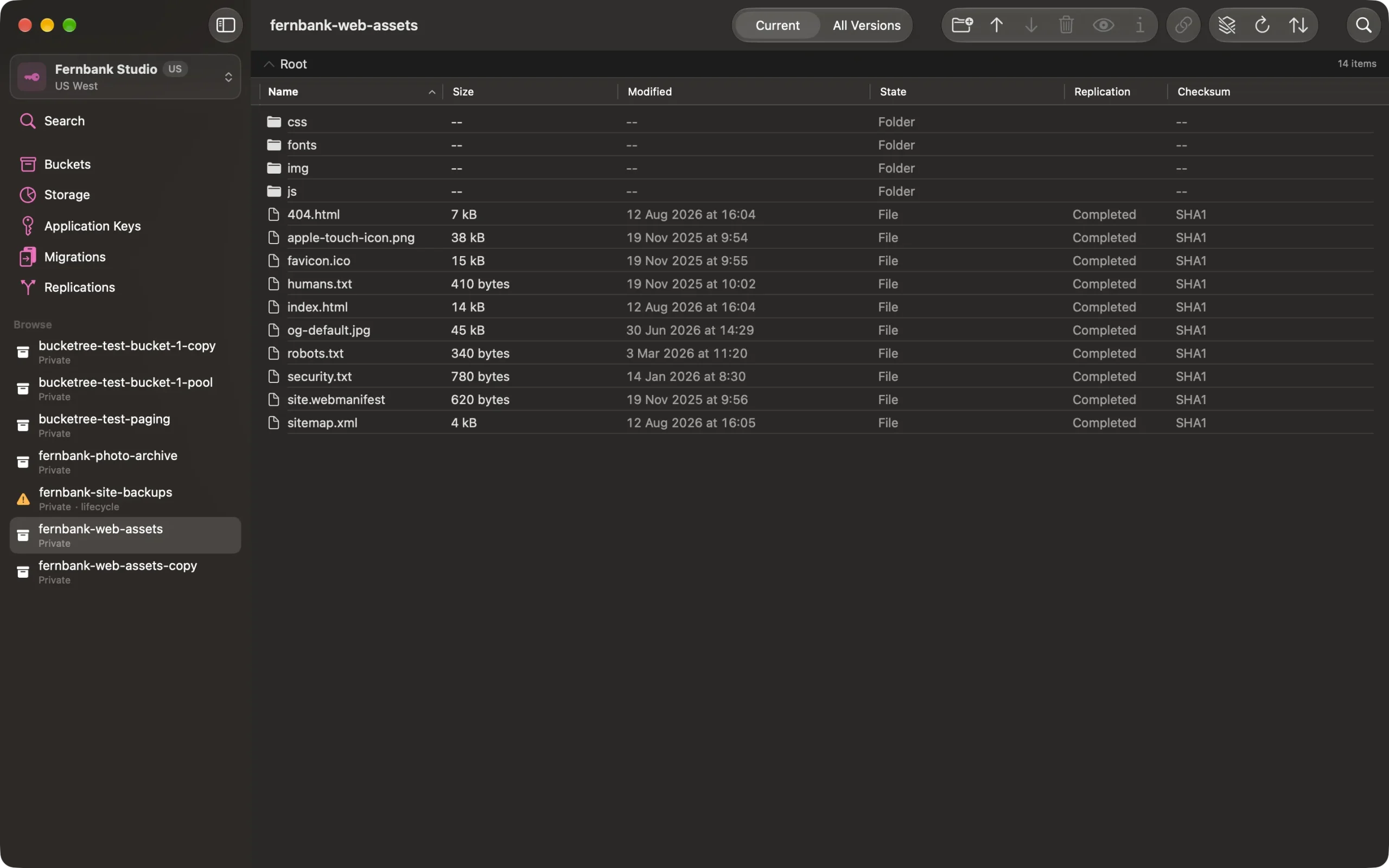Open Replications in the sidebar
1389x868 pixels.
125,287
